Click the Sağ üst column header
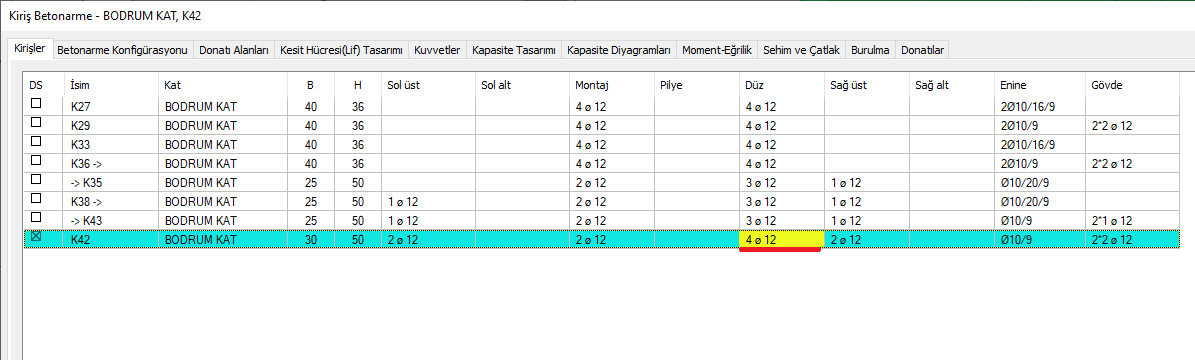This screenshot has height=360, width=1195. pos(867,85)
